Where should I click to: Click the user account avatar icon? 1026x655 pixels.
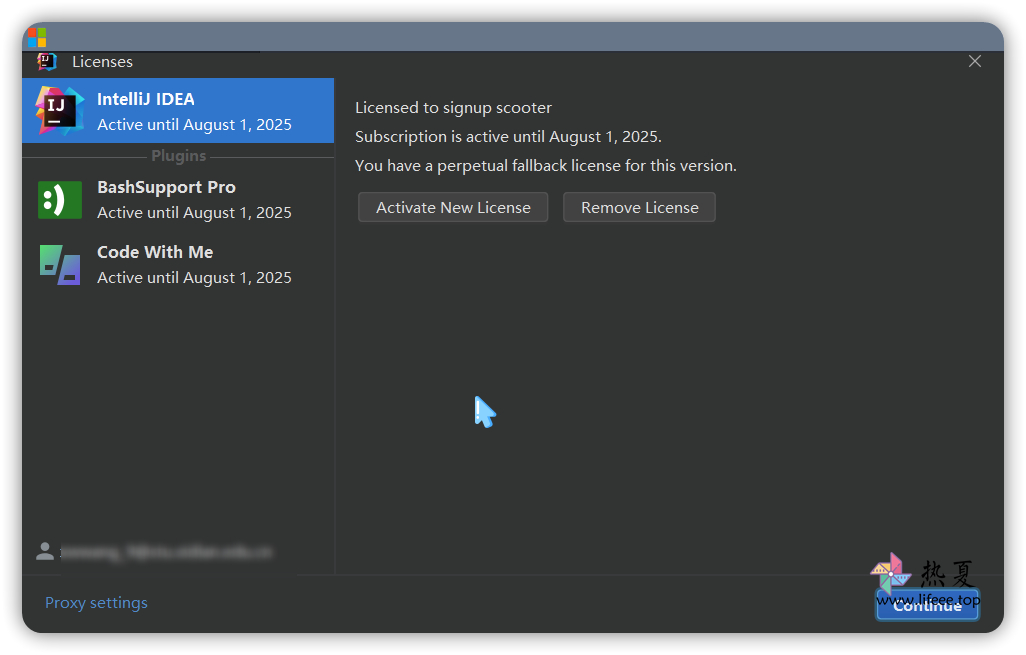(45, 551)
